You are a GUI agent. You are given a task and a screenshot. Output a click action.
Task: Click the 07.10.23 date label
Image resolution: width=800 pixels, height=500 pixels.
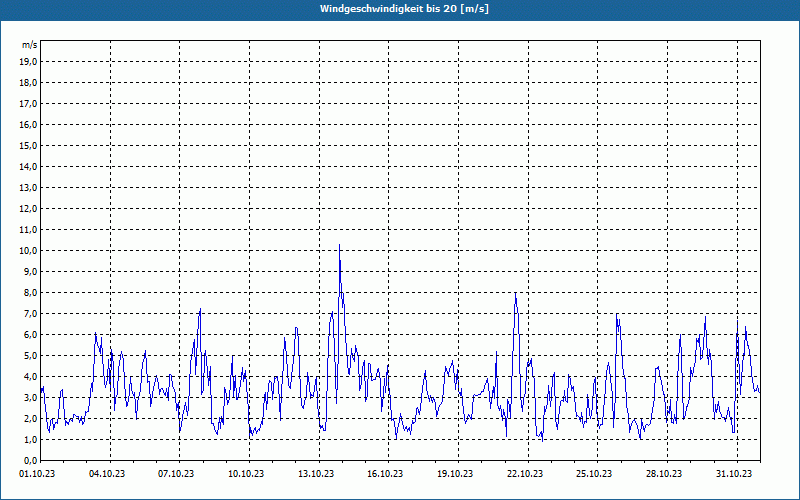[176, 473]
